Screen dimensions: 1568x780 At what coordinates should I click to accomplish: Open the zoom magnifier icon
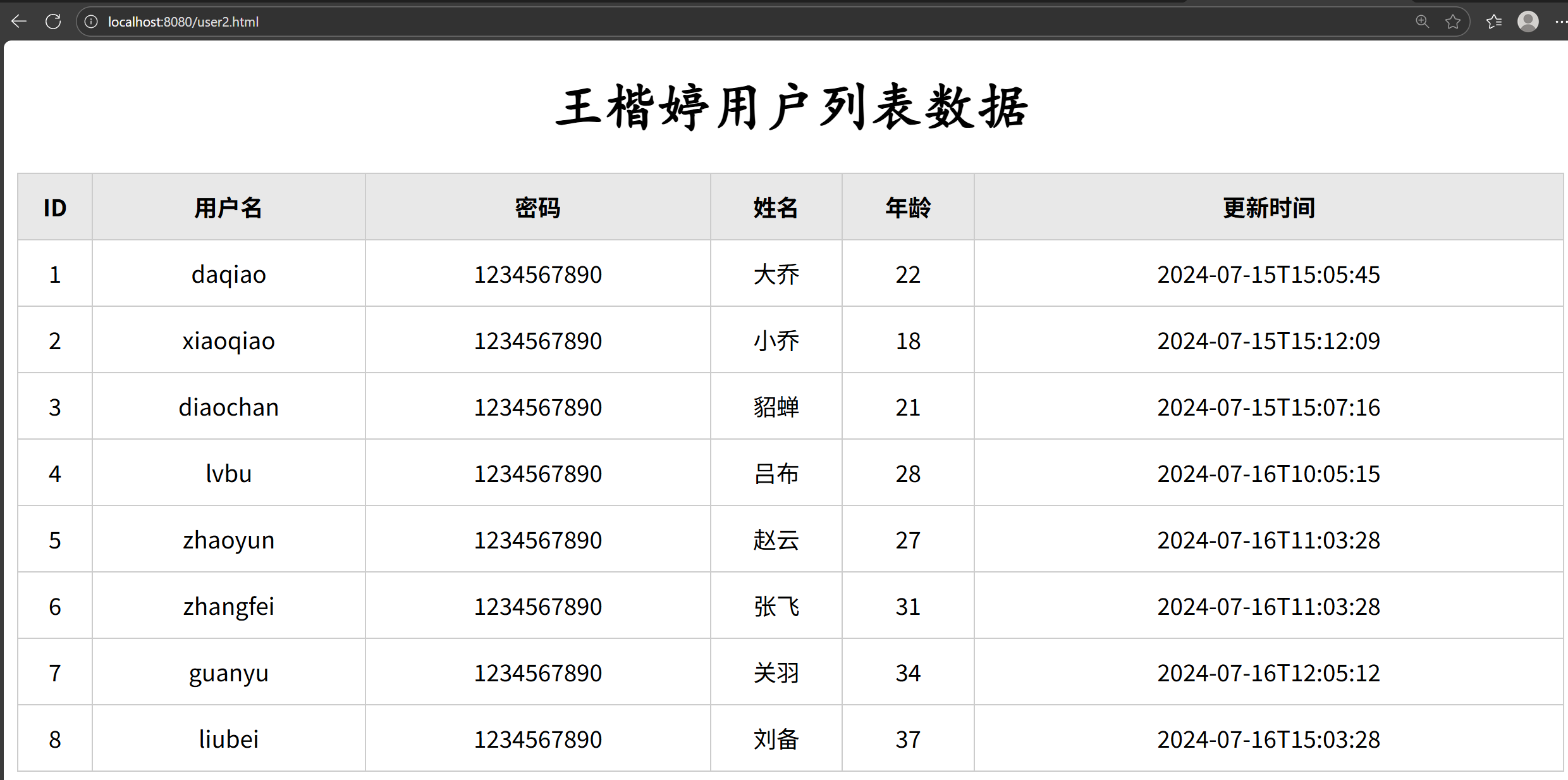point(1422,22)
